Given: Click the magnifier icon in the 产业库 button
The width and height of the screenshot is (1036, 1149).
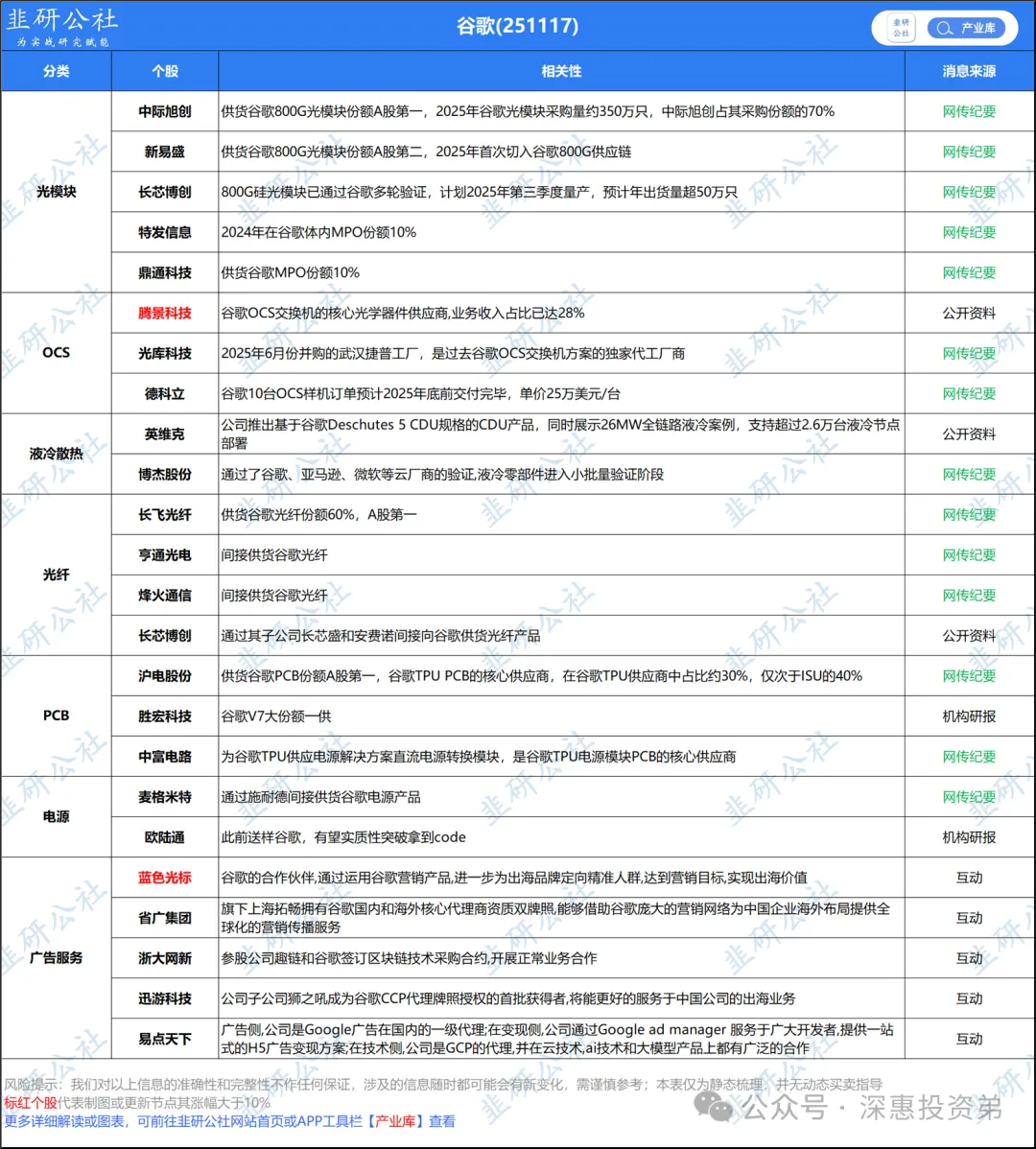Looking at the screenshot, I should point(945,28).
